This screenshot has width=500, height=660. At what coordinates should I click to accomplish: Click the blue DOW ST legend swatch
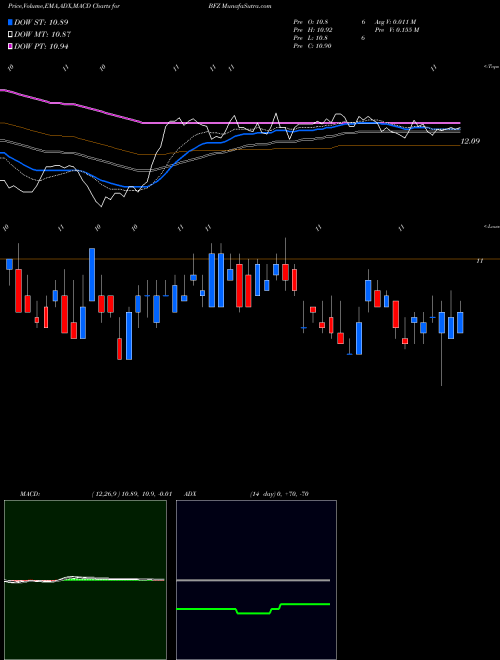10,22
